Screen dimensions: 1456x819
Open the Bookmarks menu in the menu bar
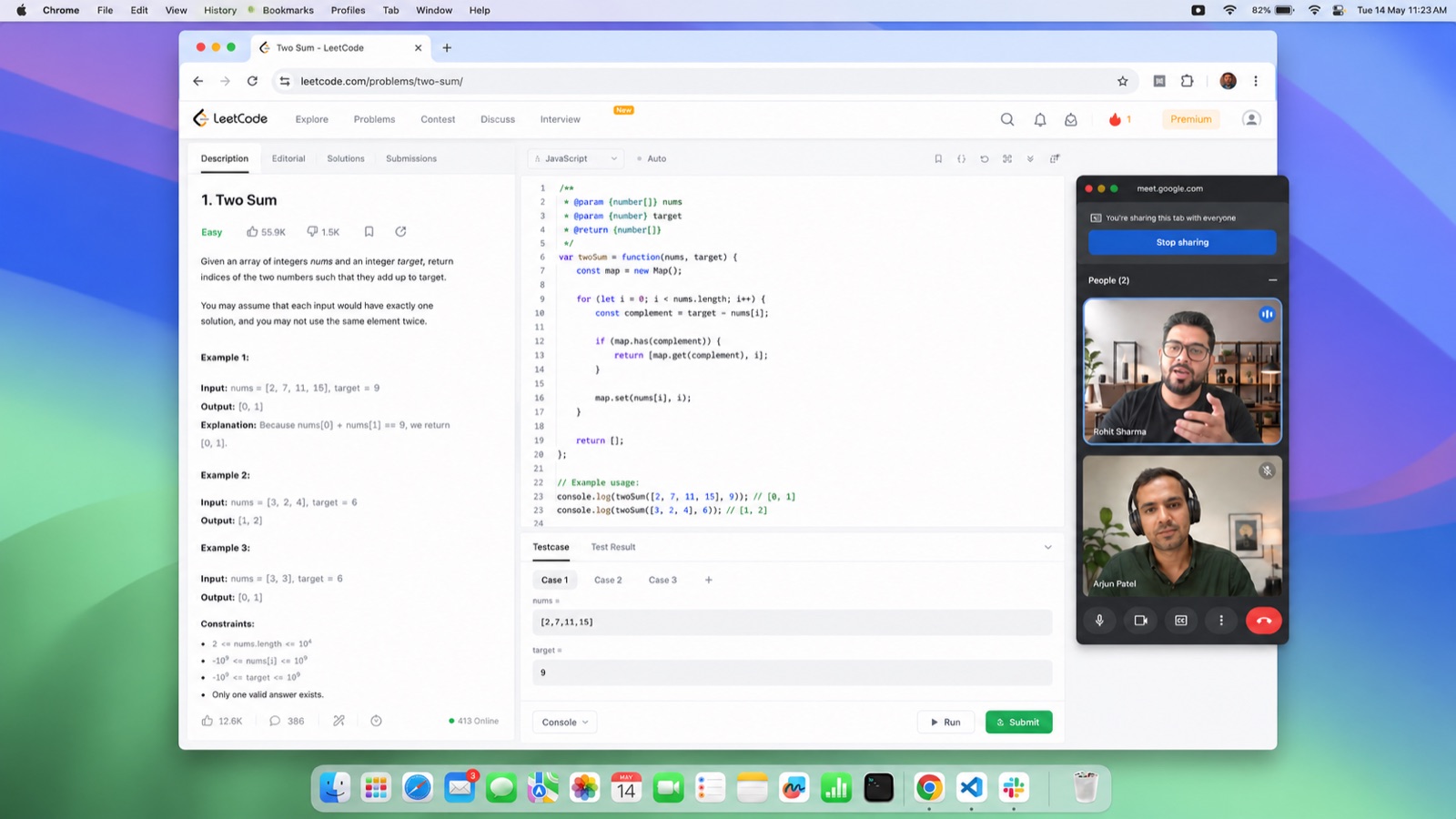click(288, 10)
